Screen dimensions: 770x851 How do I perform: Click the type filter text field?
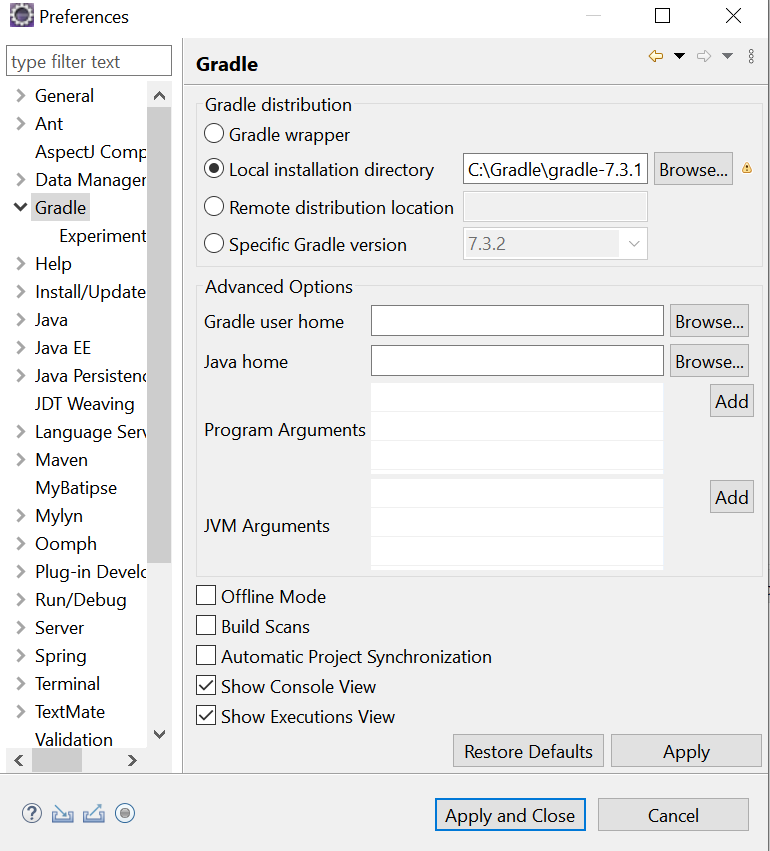89,61
